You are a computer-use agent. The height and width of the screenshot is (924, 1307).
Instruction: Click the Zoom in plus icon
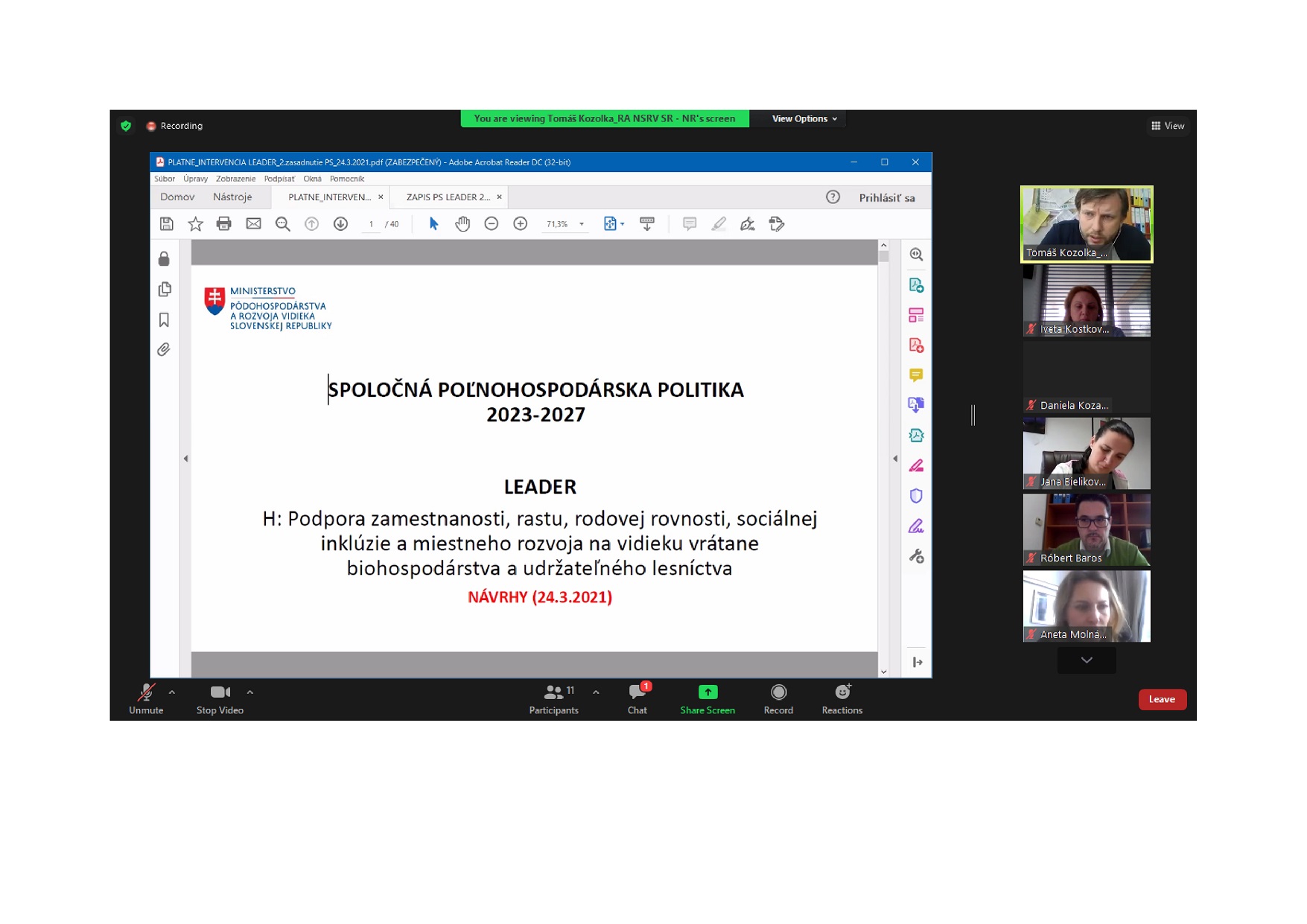pos(521,224)
